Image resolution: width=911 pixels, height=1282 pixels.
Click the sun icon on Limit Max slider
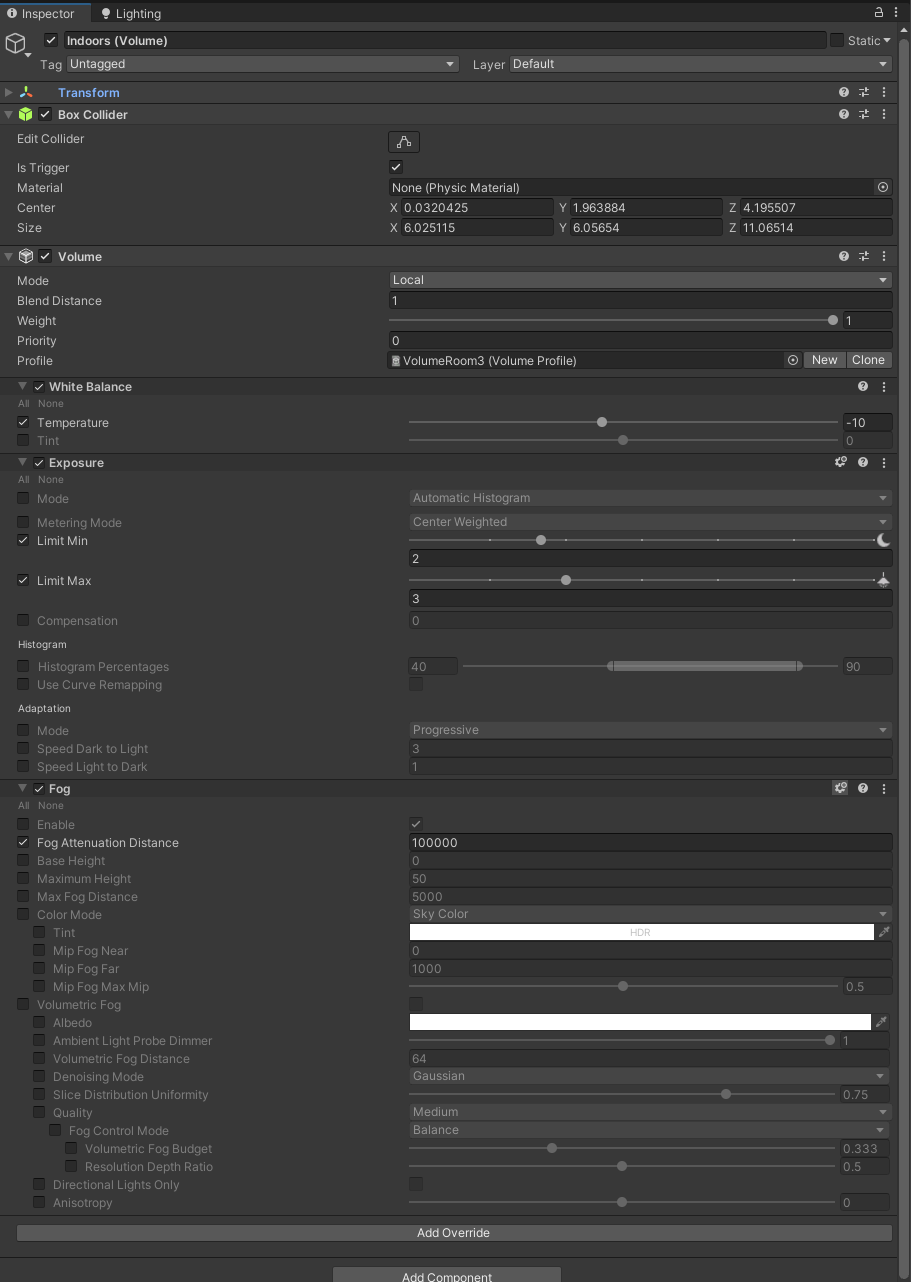pyautogui.click(x=884, y=579)
